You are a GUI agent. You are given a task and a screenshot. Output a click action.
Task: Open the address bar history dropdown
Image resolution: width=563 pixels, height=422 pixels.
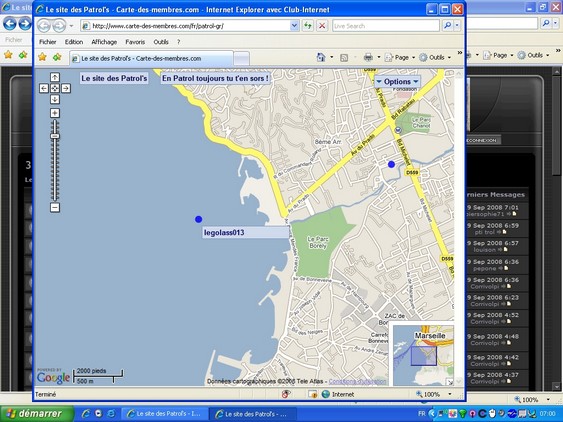(x=294, y=25)
